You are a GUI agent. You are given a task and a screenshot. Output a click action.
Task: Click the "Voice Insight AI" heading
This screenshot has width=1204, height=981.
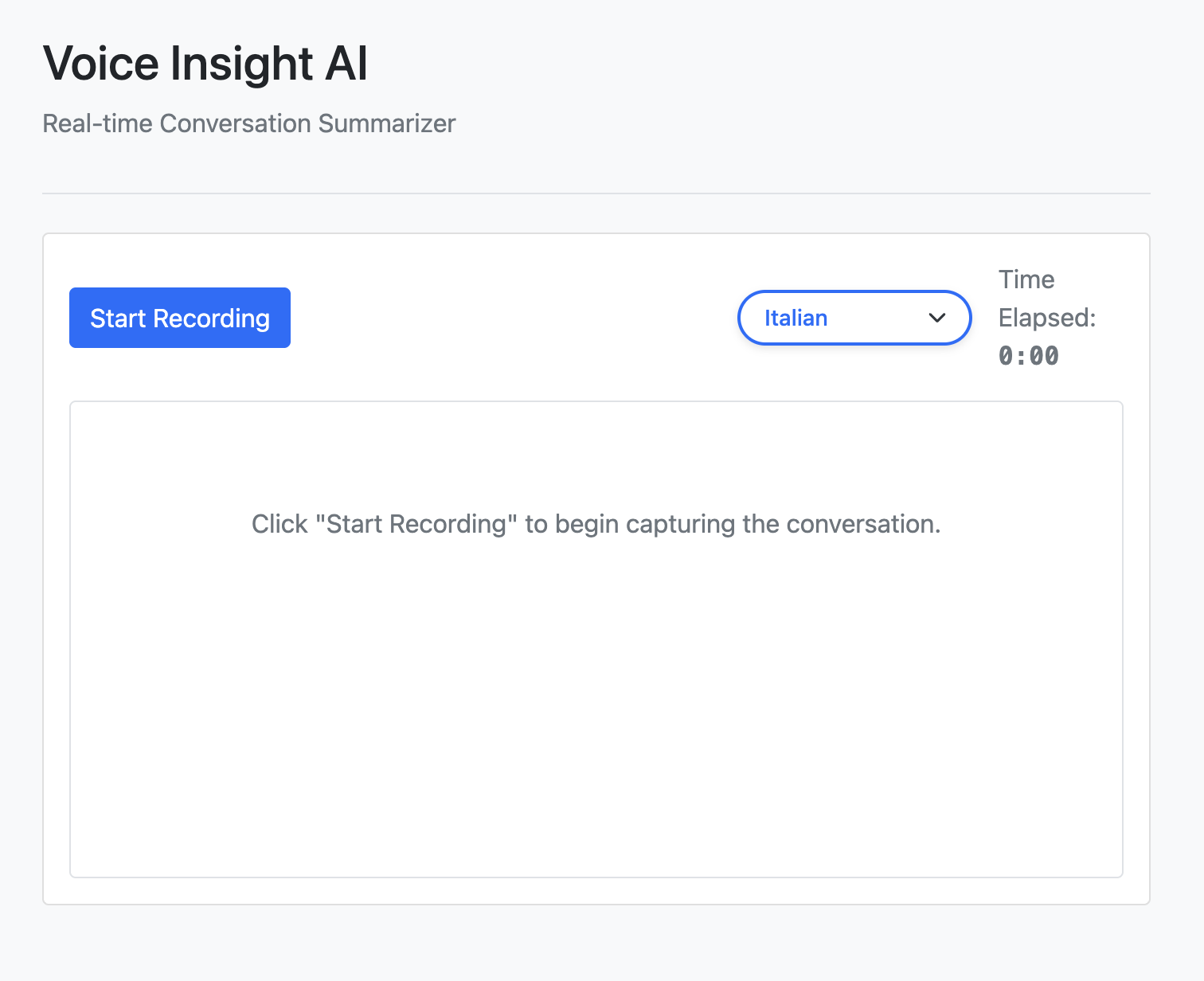205,64
